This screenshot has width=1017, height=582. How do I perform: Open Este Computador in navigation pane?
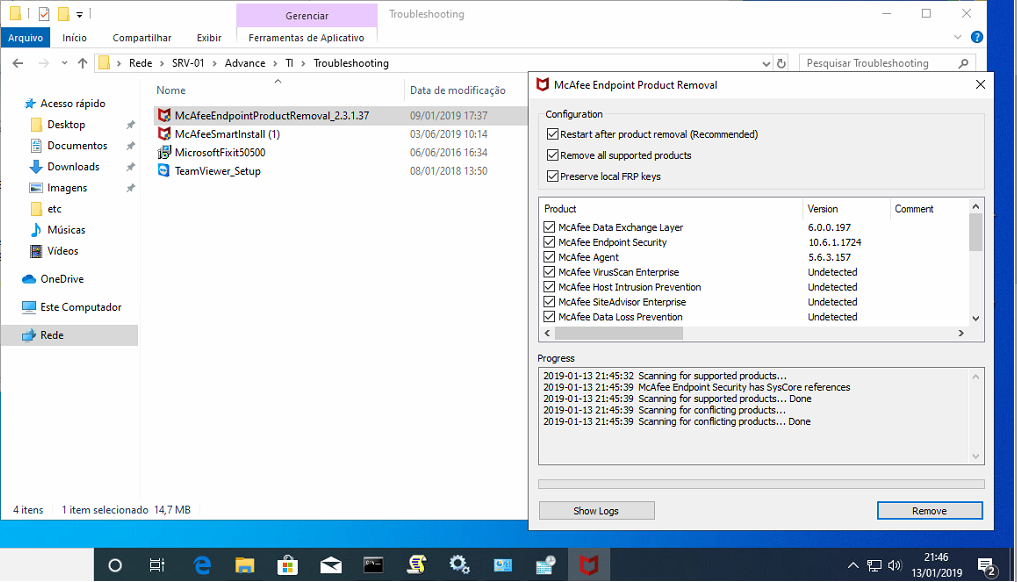click(x=80, y=307)
